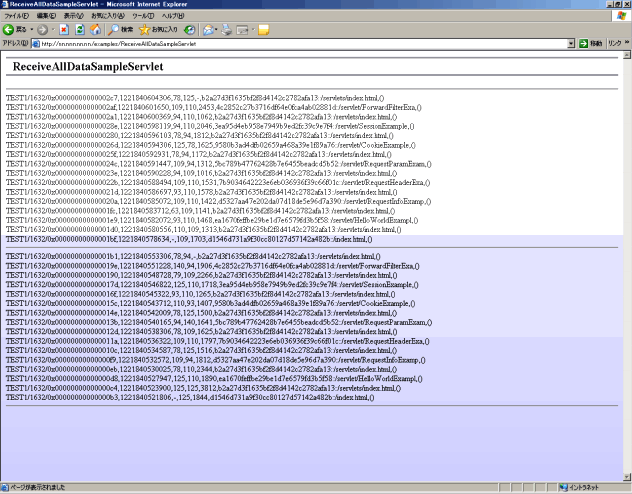Click row 0x00000000000000b3 index.html
Viewport: 632px width, 494px height.
pyautogui.click(x=190, y=398)
